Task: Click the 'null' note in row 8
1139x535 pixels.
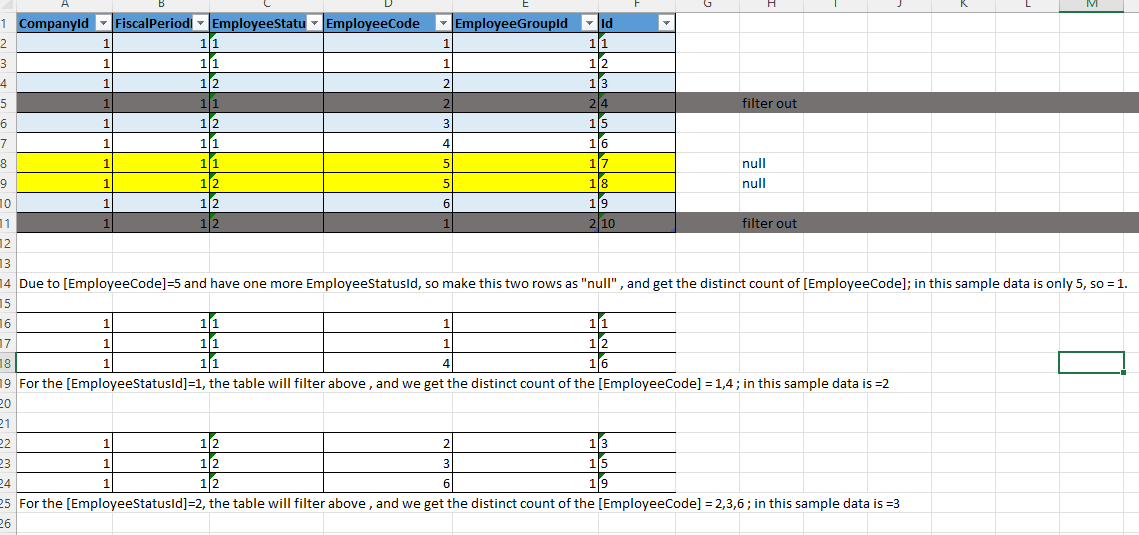Action: point(753,163)
